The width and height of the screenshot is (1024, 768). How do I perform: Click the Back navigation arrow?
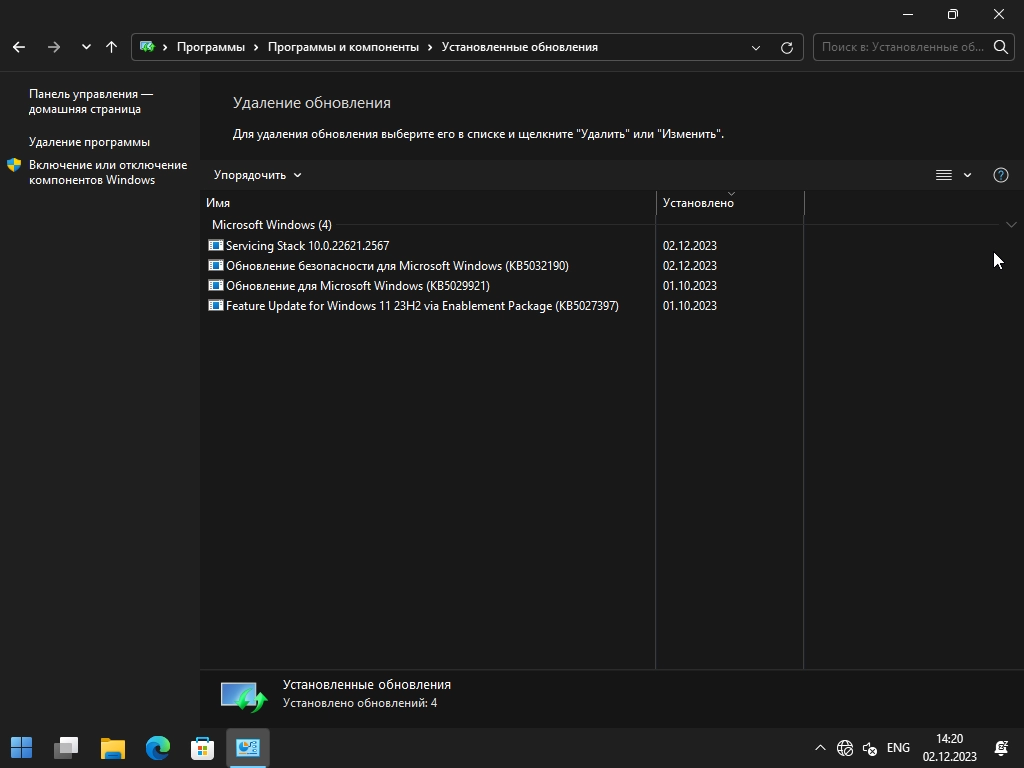tap(19, 47)
